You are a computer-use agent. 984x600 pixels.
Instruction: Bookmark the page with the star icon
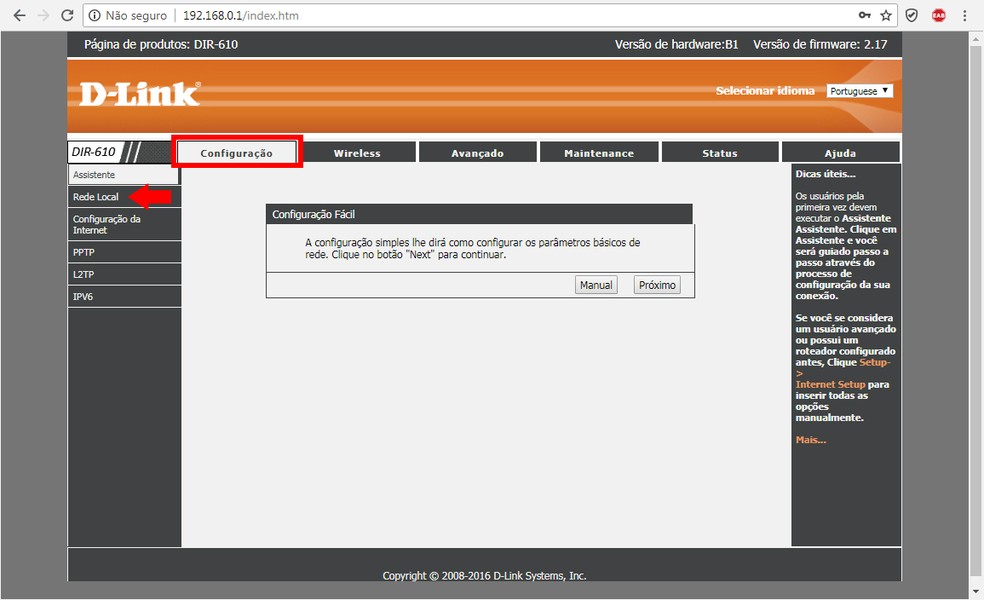point(885,16)
